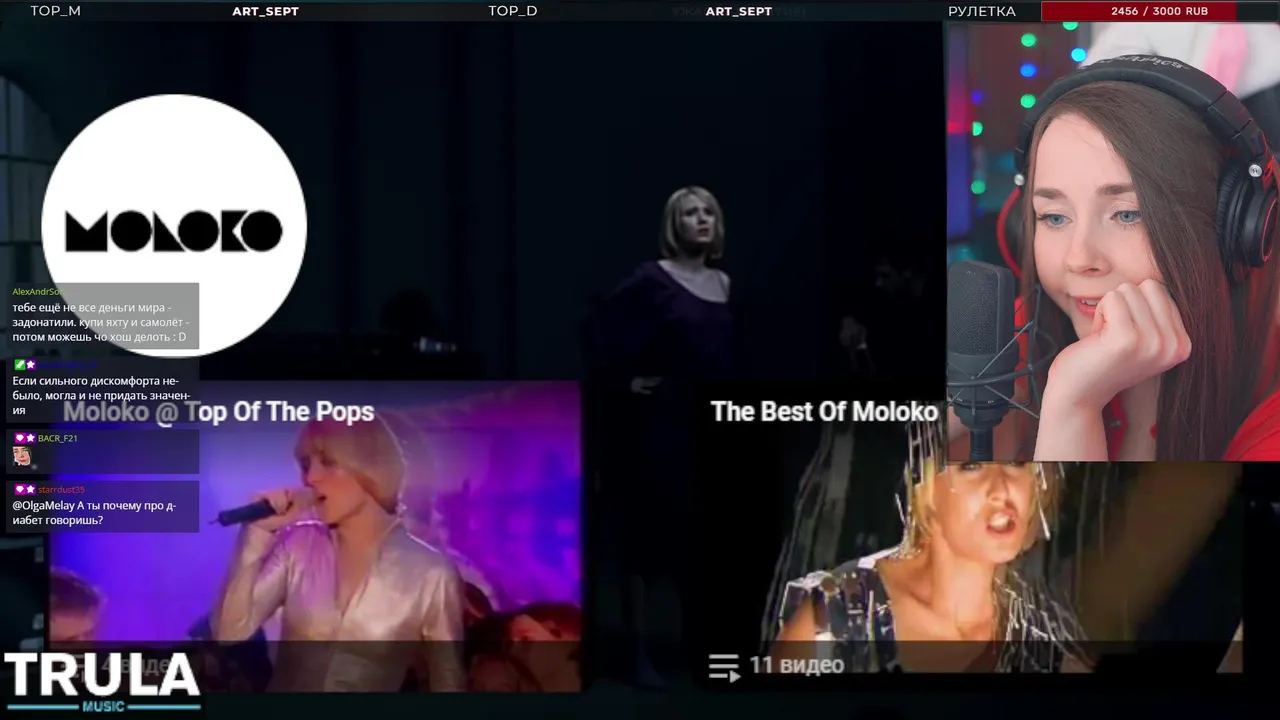The width and height of the screenshot is (1280, 720).
Task: Select the Top Of The Pops video thumbnail
Action: 315,535
